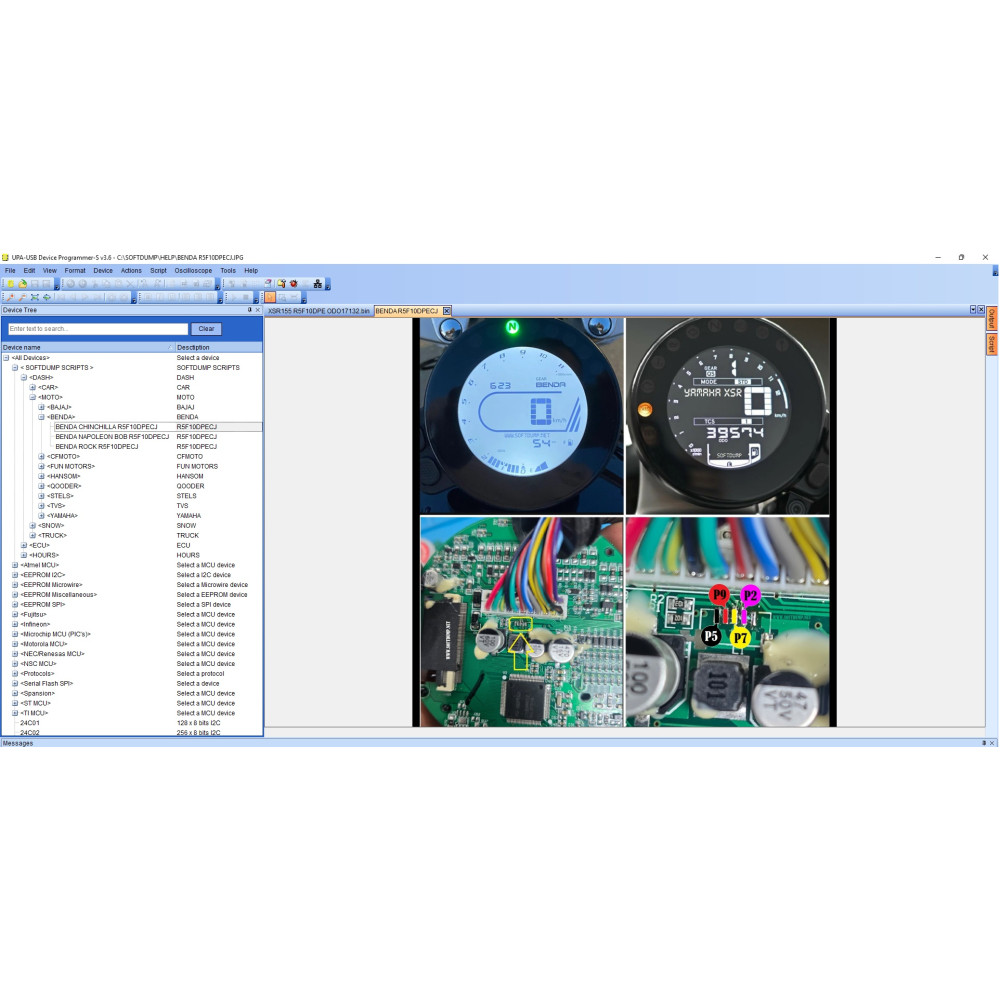This screenshot has width=1000, height=1000.
Task: Click the displayed BENDA wiring image
Action: (x=624, y=522)
